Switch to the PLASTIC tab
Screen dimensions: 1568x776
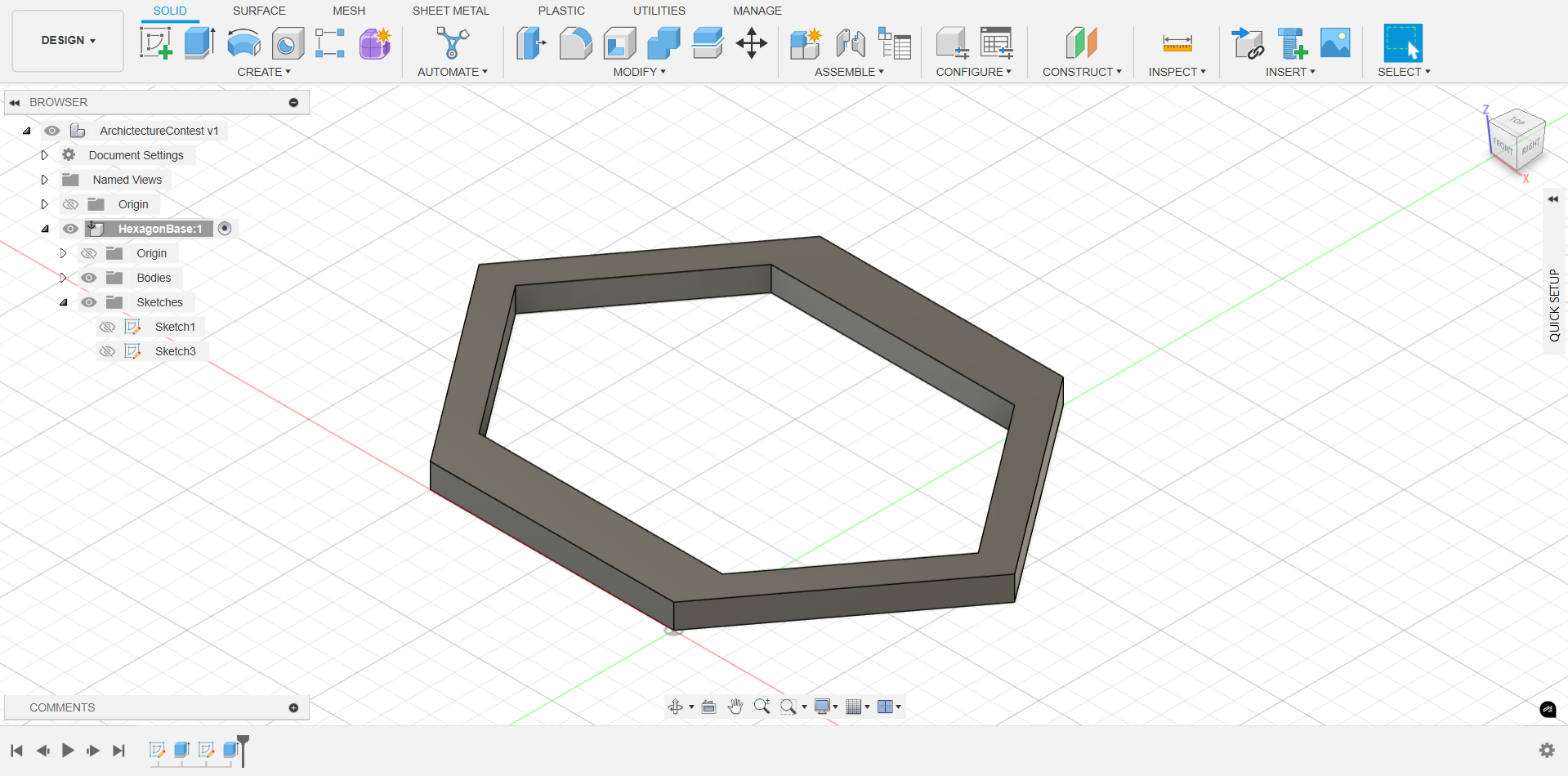[x=561, y=11]
